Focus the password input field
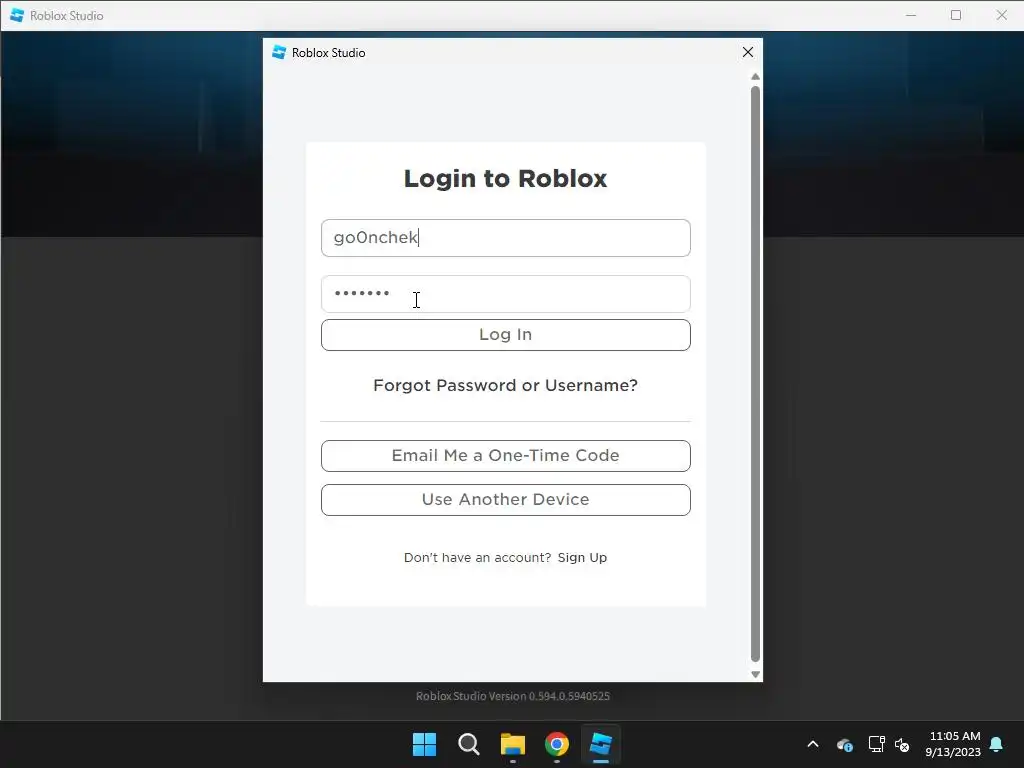Image resolution: width=1024 pixels, height=768 pixels. tap(505, 294)
